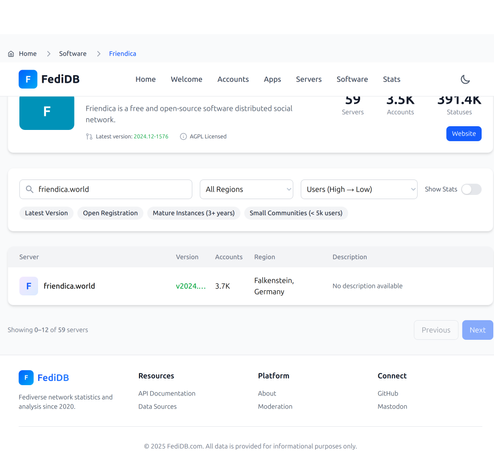494x466 pixels.
Task: Go to Home via breadcrumb link
Action: [28, 54]
